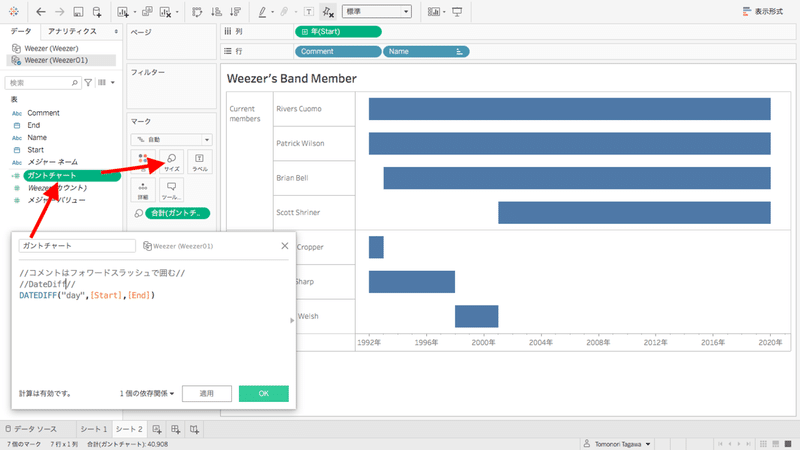Switch to シート 1 tab
This screenshot has height=450, width=800.
tap(93, 429)
